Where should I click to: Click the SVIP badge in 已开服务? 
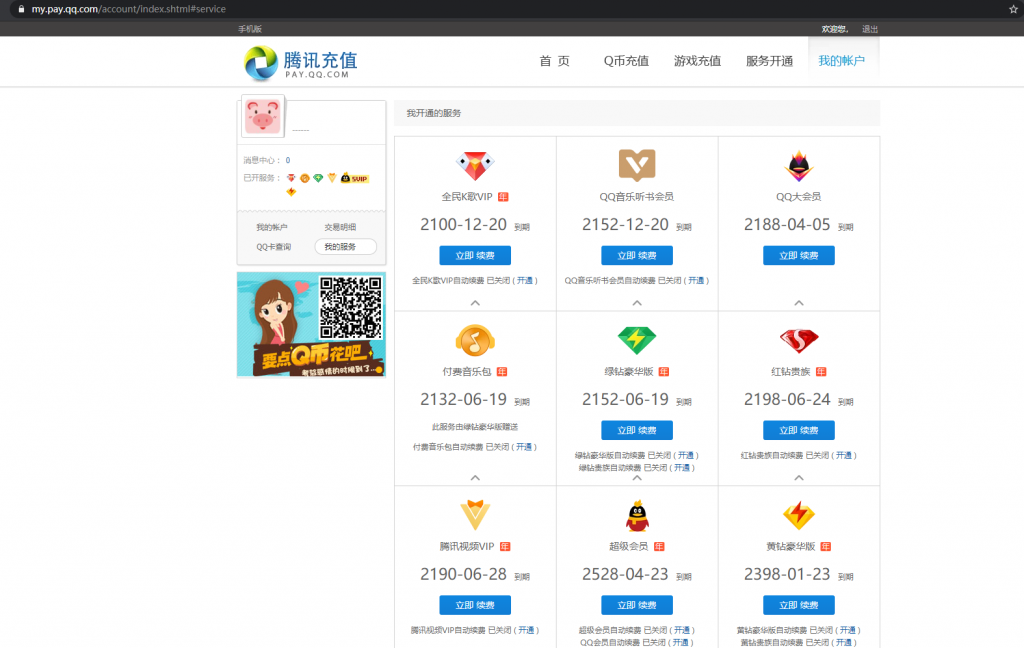(x=355, y=178)
